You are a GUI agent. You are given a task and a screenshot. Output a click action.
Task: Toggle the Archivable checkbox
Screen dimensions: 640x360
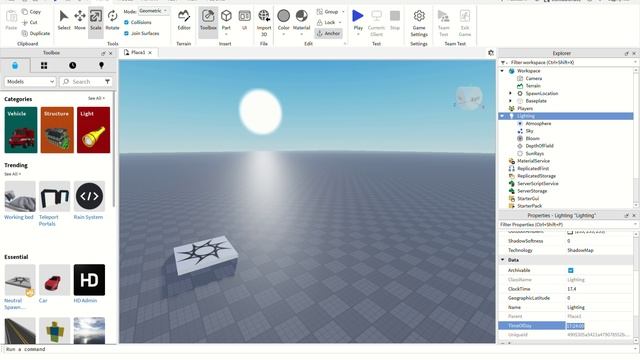point(570,270)
